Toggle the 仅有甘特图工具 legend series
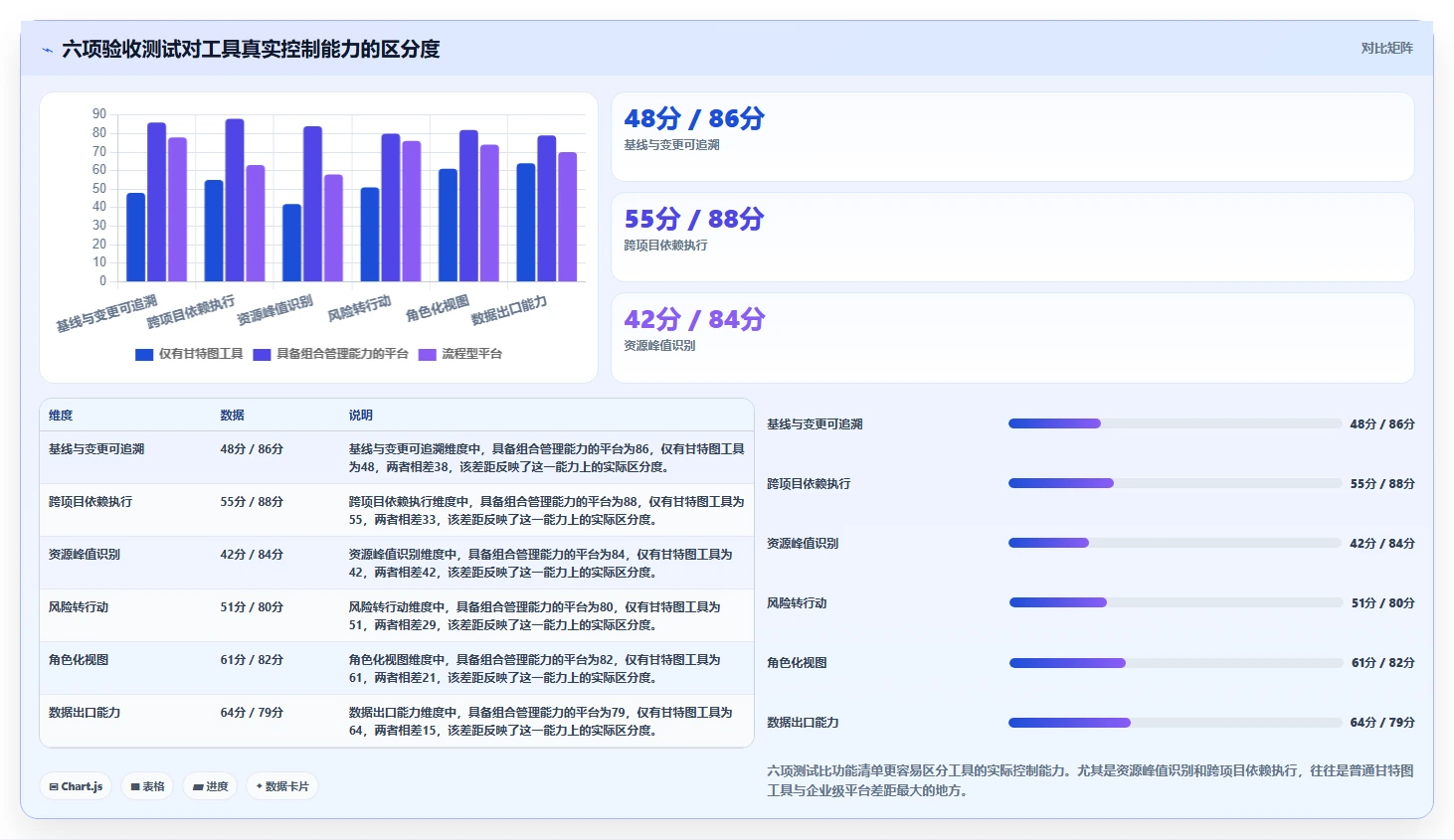The height and width of the screenshot is (840, 1454). tap(190, 354)
